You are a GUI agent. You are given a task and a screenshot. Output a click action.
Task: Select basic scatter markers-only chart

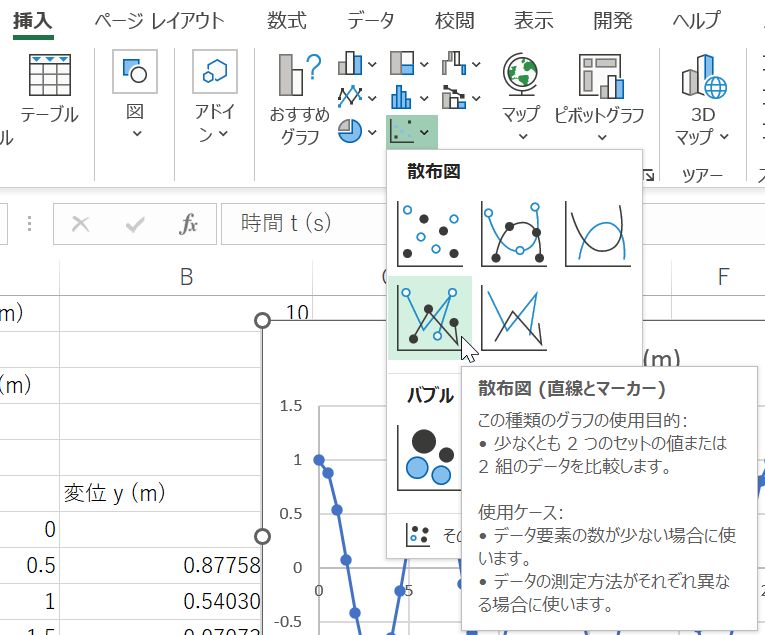tap(430, 234)
